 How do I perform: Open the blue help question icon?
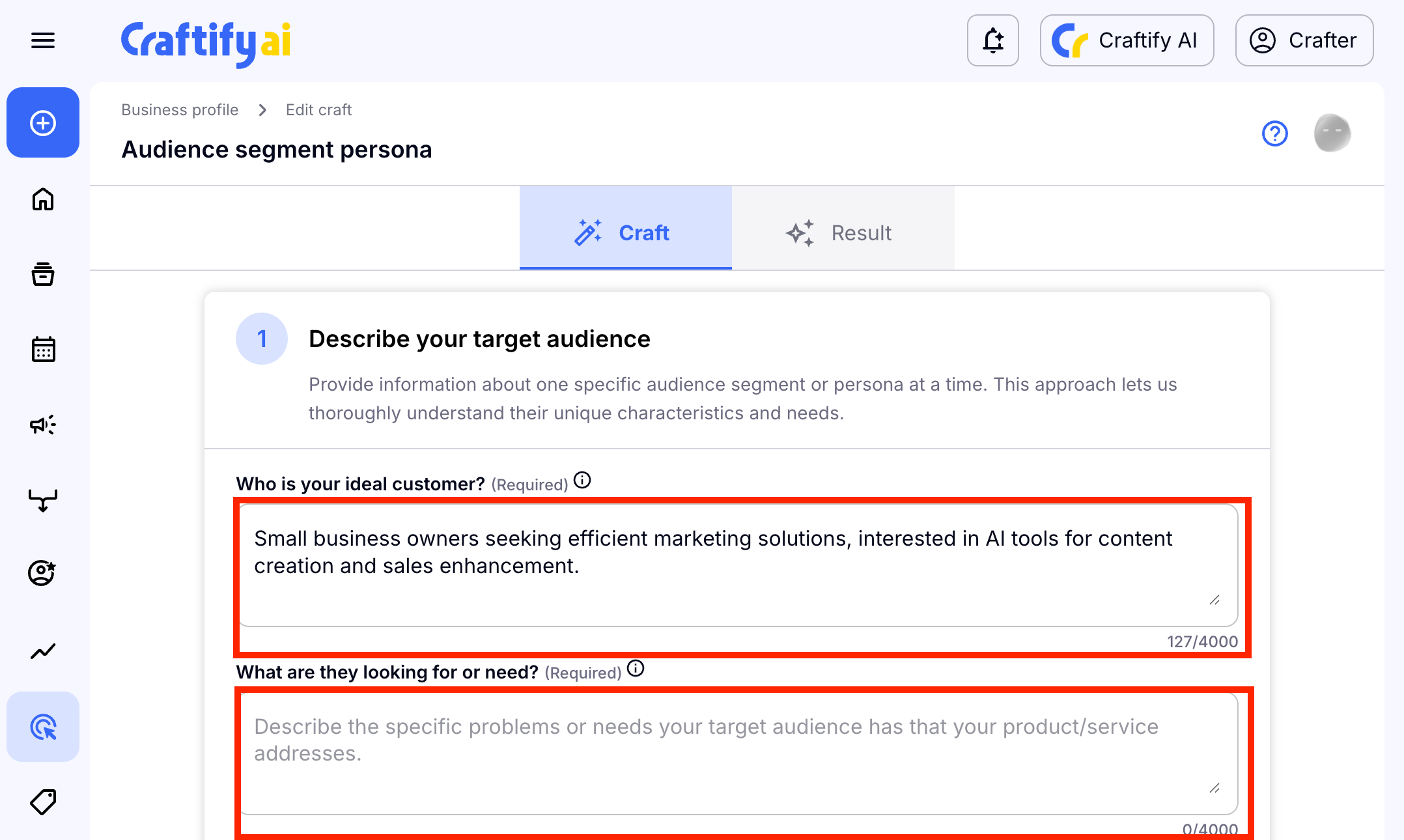(1274, 133)
